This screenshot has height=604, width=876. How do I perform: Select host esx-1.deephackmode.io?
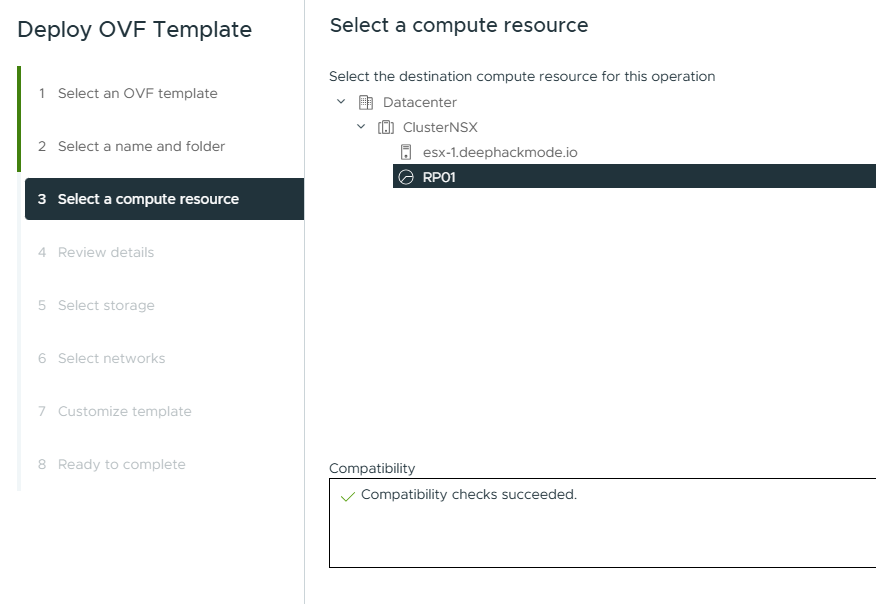tap(500, 152)
